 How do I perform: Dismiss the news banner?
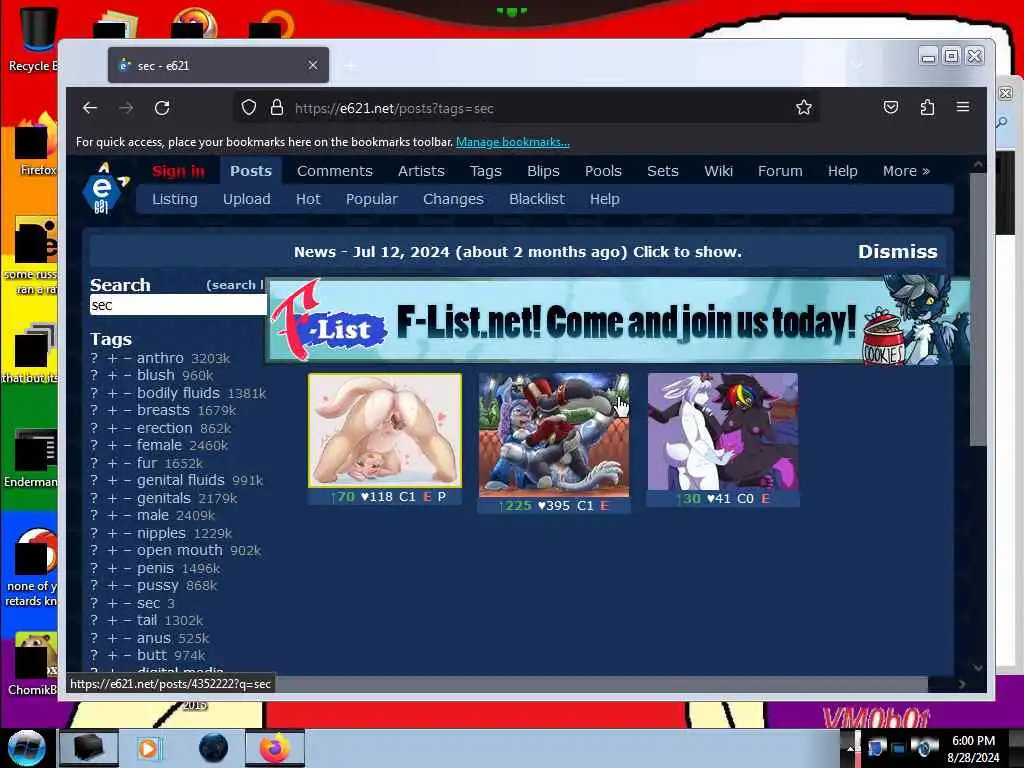897,251
